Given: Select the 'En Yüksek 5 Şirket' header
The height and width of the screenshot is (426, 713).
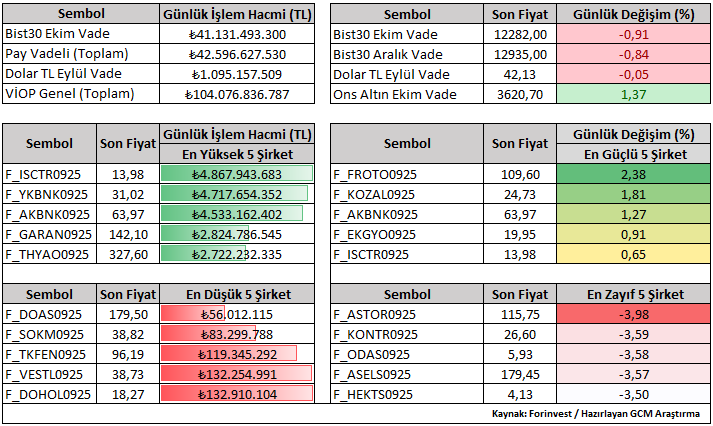Looking at the screenshot, I should (236, 154).
